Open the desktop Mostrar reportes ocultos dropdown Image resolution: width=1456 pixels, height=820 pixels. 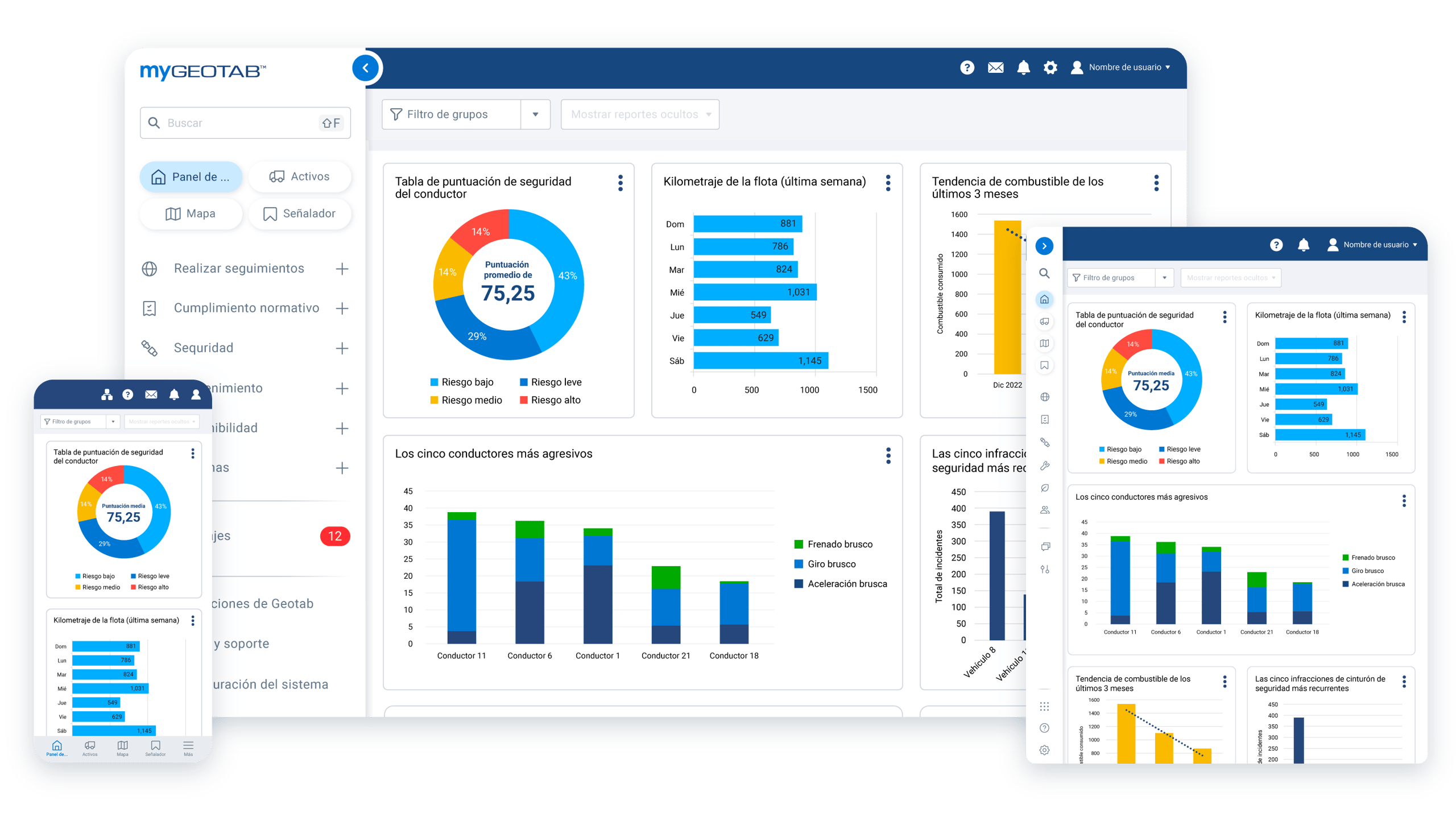(639, 114)
